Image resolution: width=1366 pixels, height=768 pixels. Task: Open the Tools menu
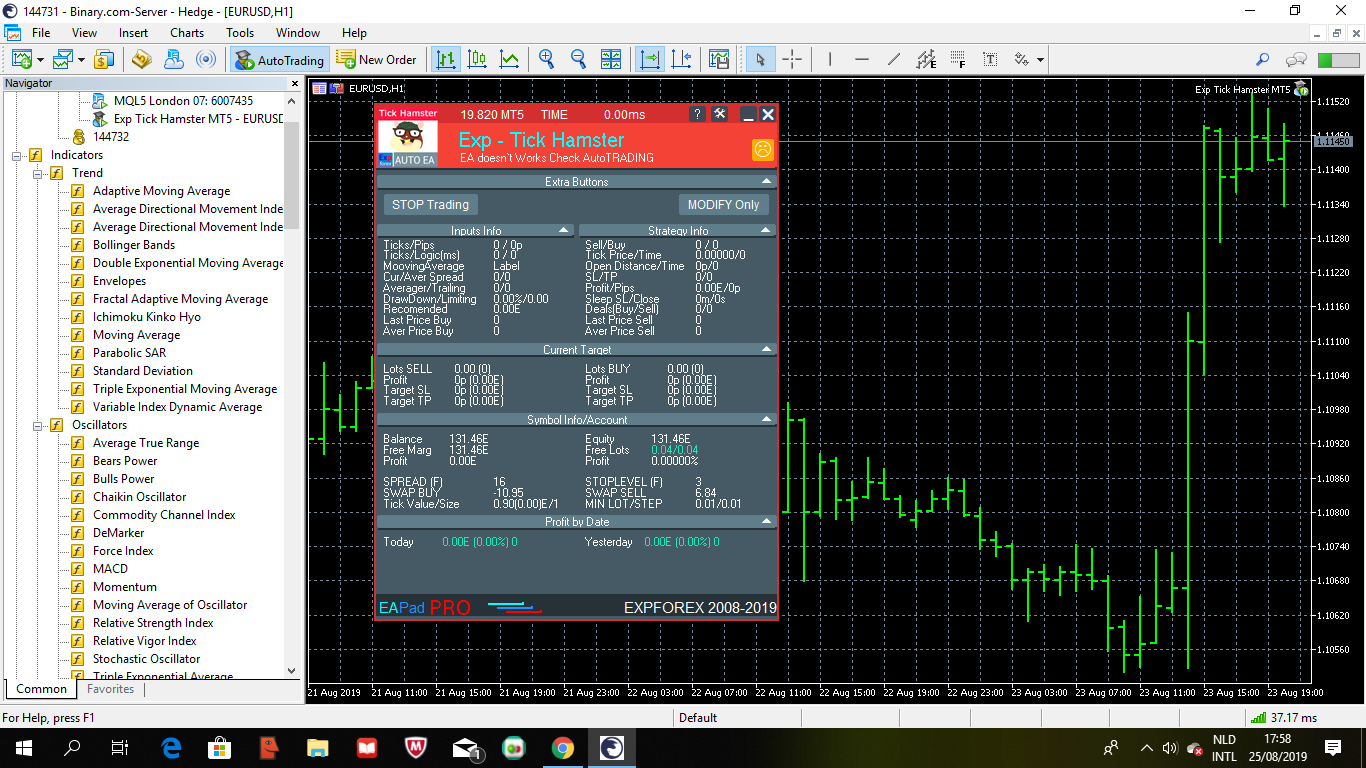(x=240, y=33)
